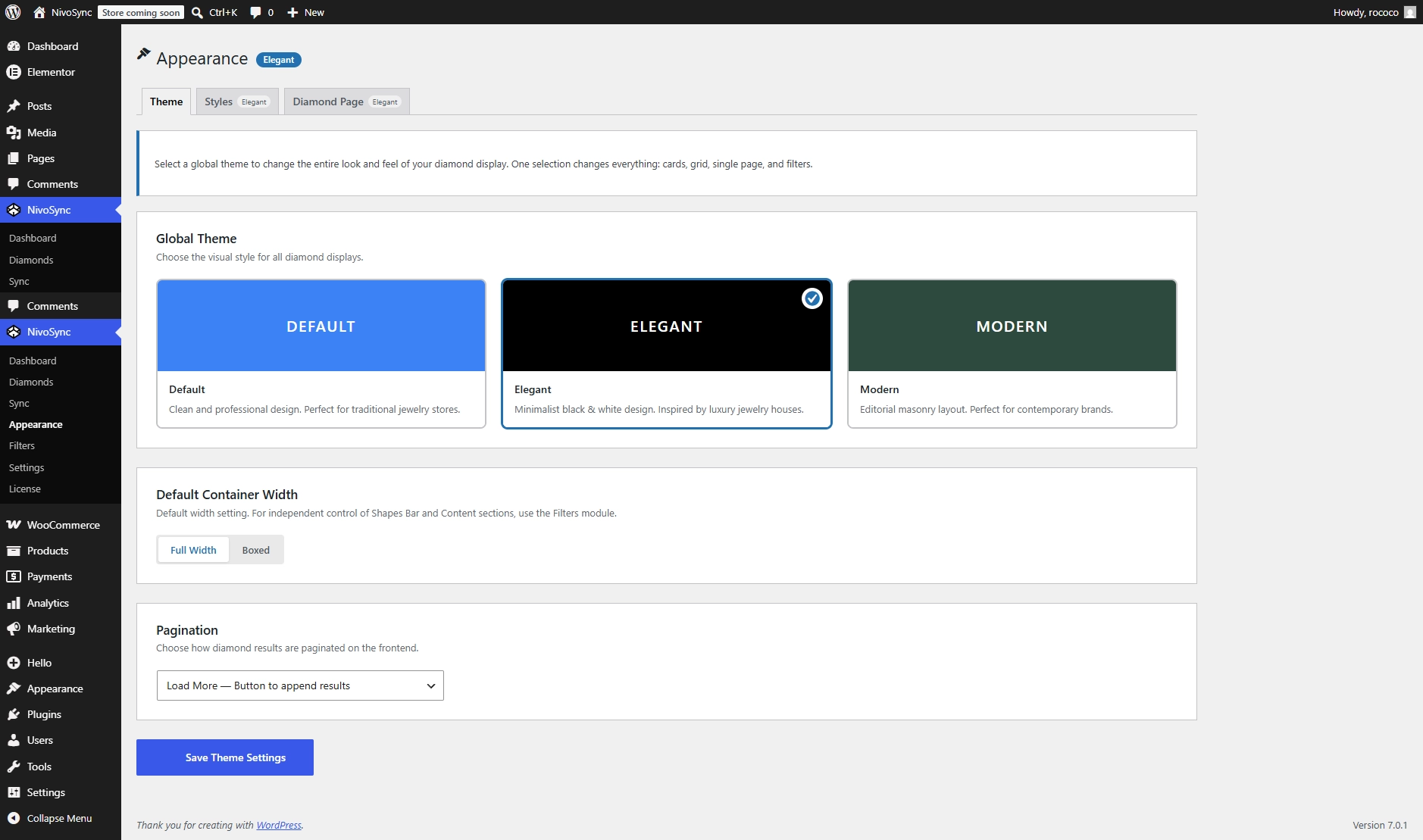Click the checkmark on the Elegant theme
Image resolution: width=1423 pixels, height=840 pixels.
coord(812,298)
